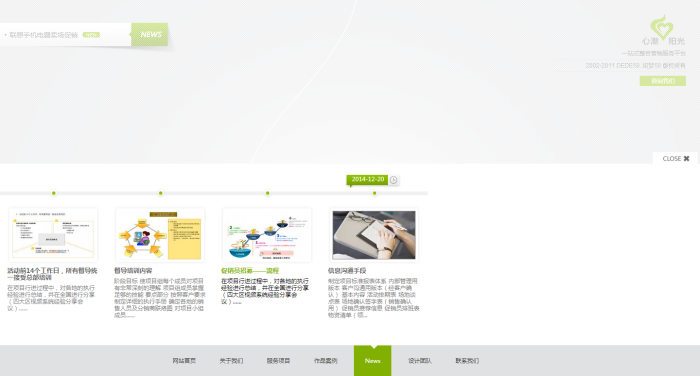Screen dimensions: 700x376
Task: Open the thumbnail with blue bowls process diagram
Action: (267, 235)
